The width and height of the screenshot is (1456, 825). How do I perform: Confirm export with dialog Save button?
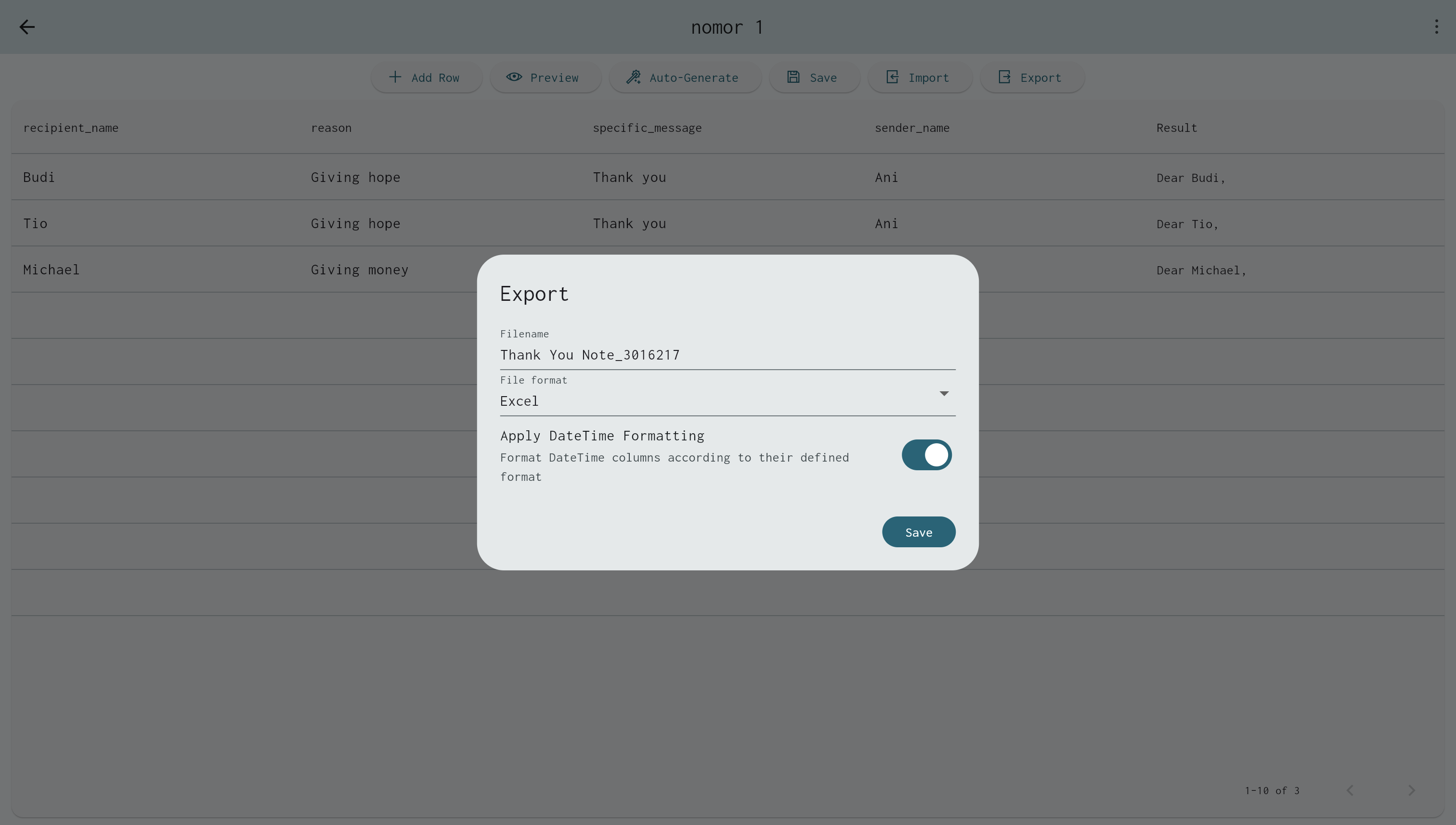click(918, 532)
